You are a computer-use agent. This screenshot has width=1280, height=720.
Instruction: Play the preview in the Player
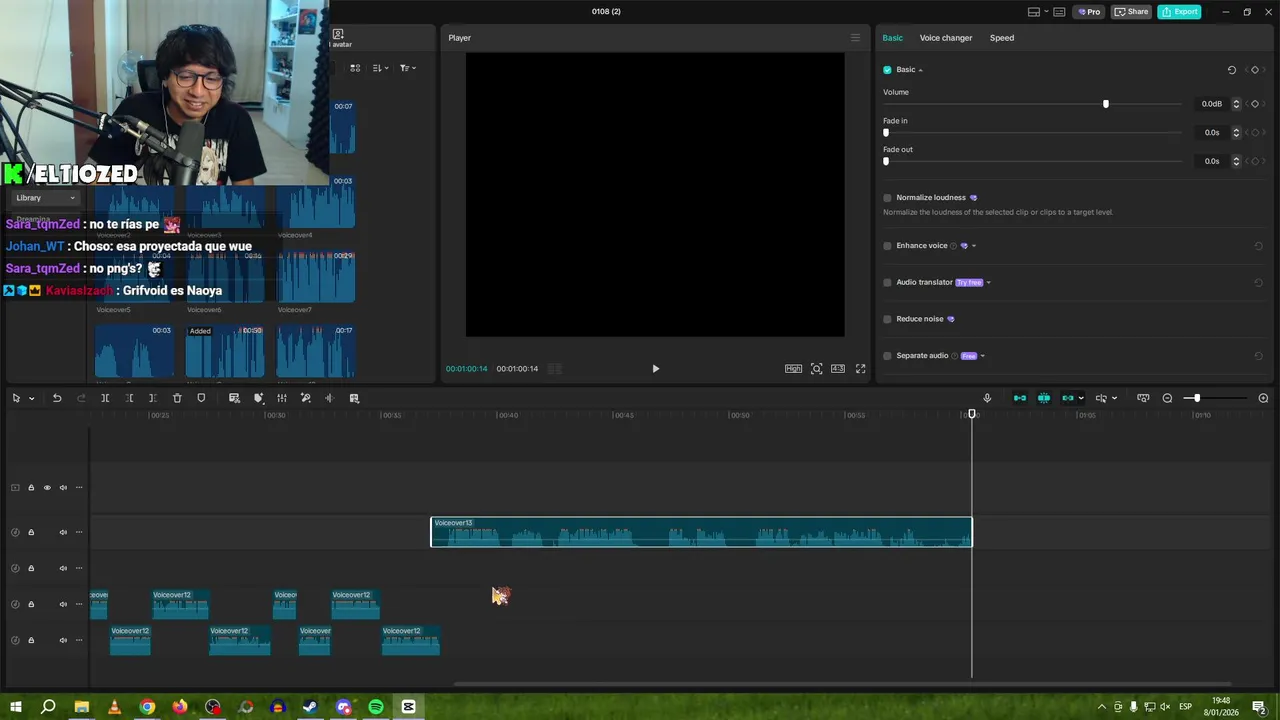[656, 369]
